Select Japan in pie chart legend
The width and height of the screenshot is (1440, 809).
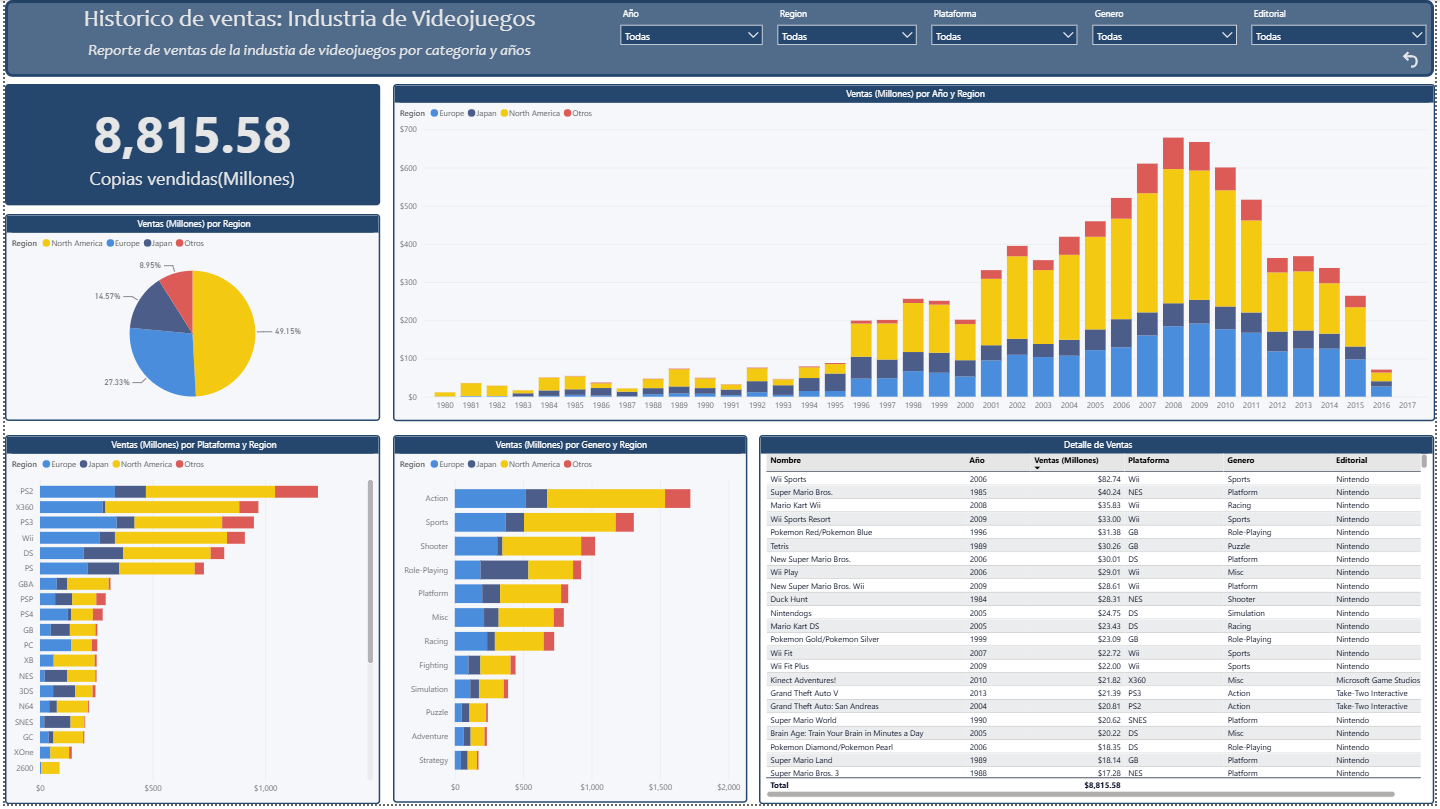(157, 243)
